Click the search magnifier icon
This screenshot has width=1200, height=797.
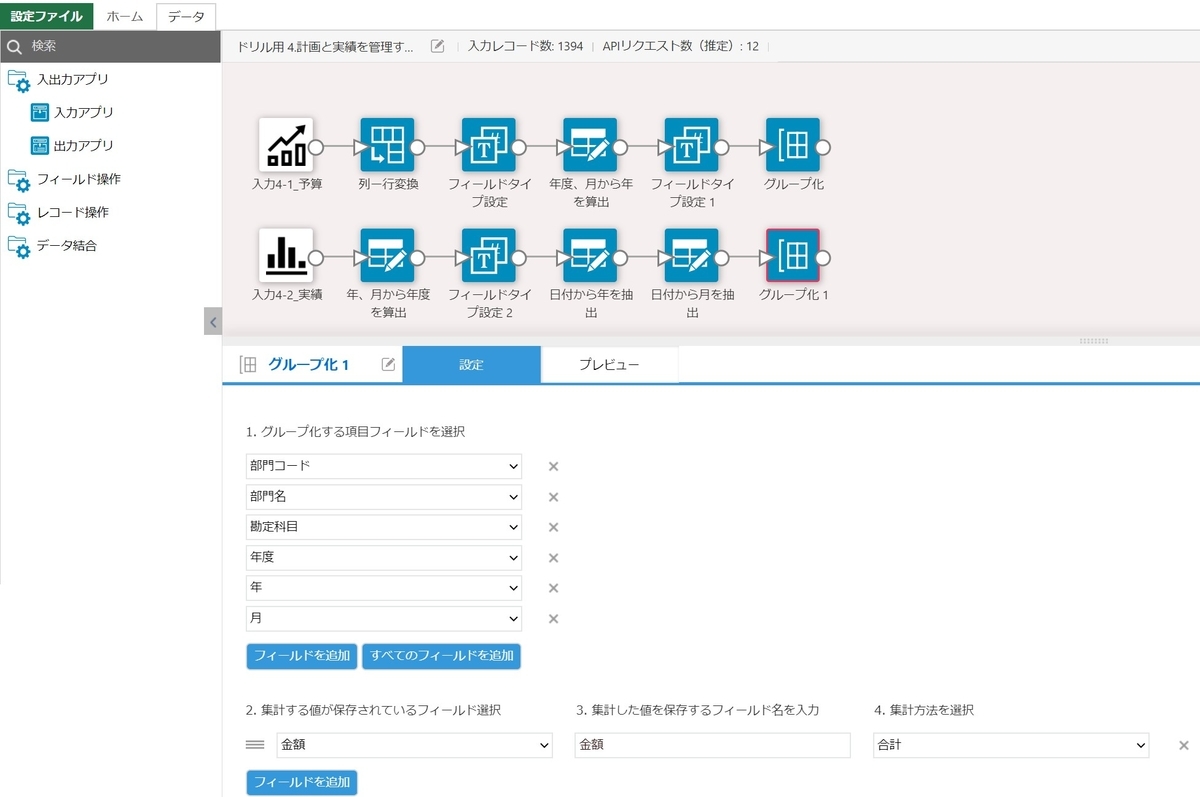pos(14,46)
